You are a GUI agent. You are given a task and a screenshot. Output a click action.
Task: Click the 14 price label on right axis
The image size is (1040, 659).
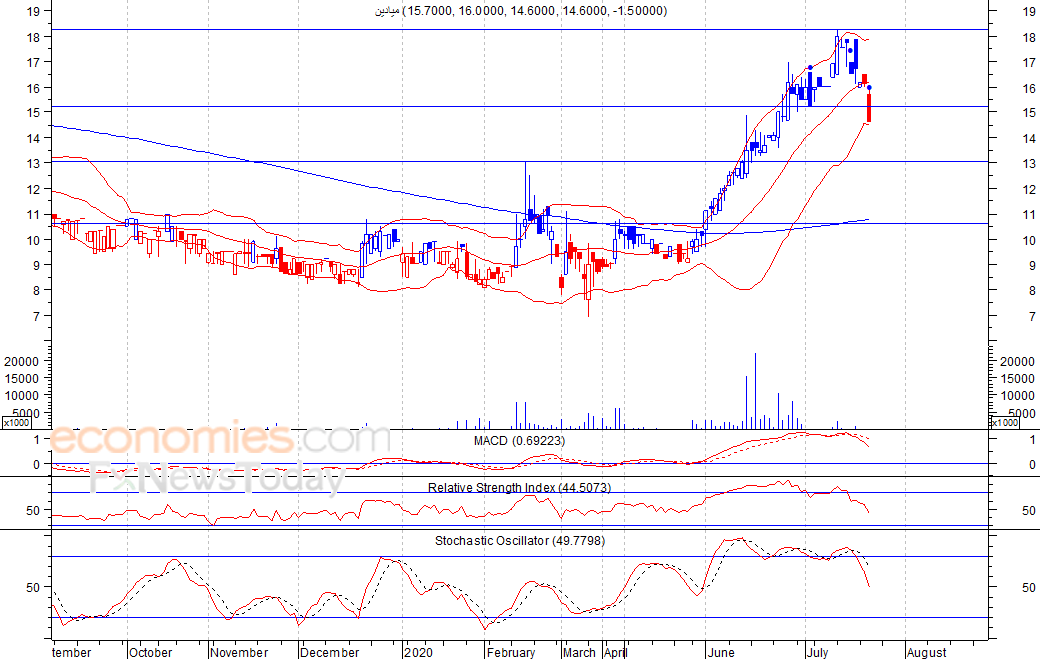1029,139
